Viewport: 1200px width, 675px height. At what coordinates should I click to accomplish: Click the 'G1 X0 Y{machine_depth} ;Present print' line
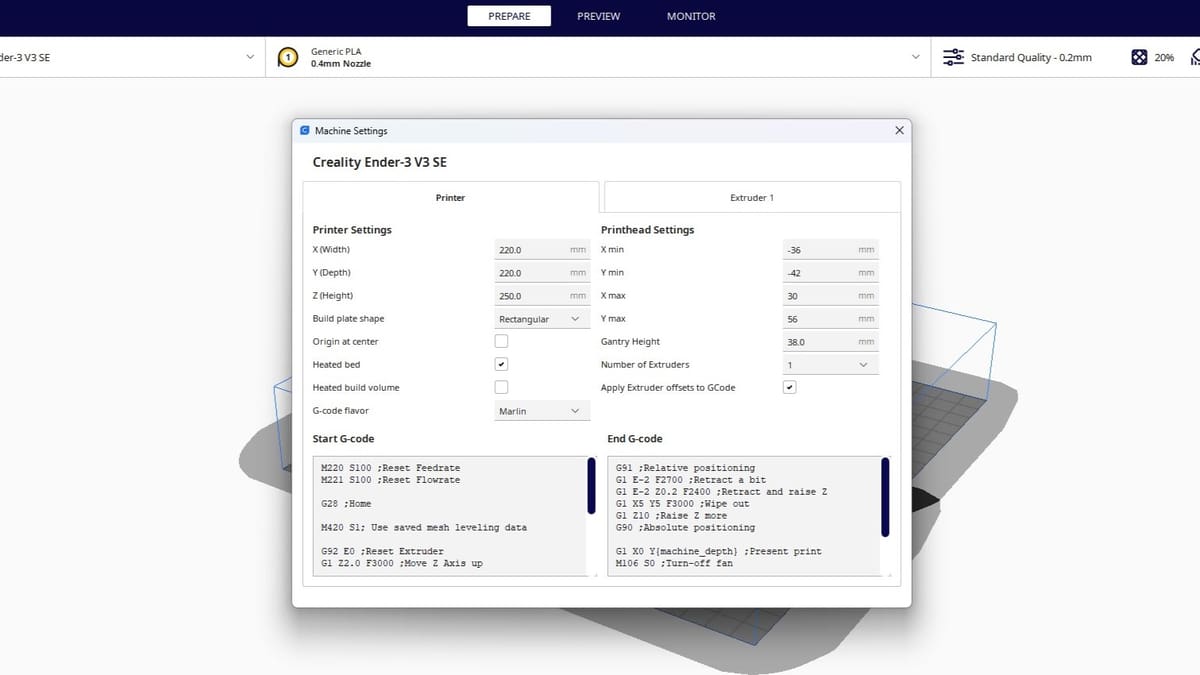pyautogui.click(x=719, y=552)
